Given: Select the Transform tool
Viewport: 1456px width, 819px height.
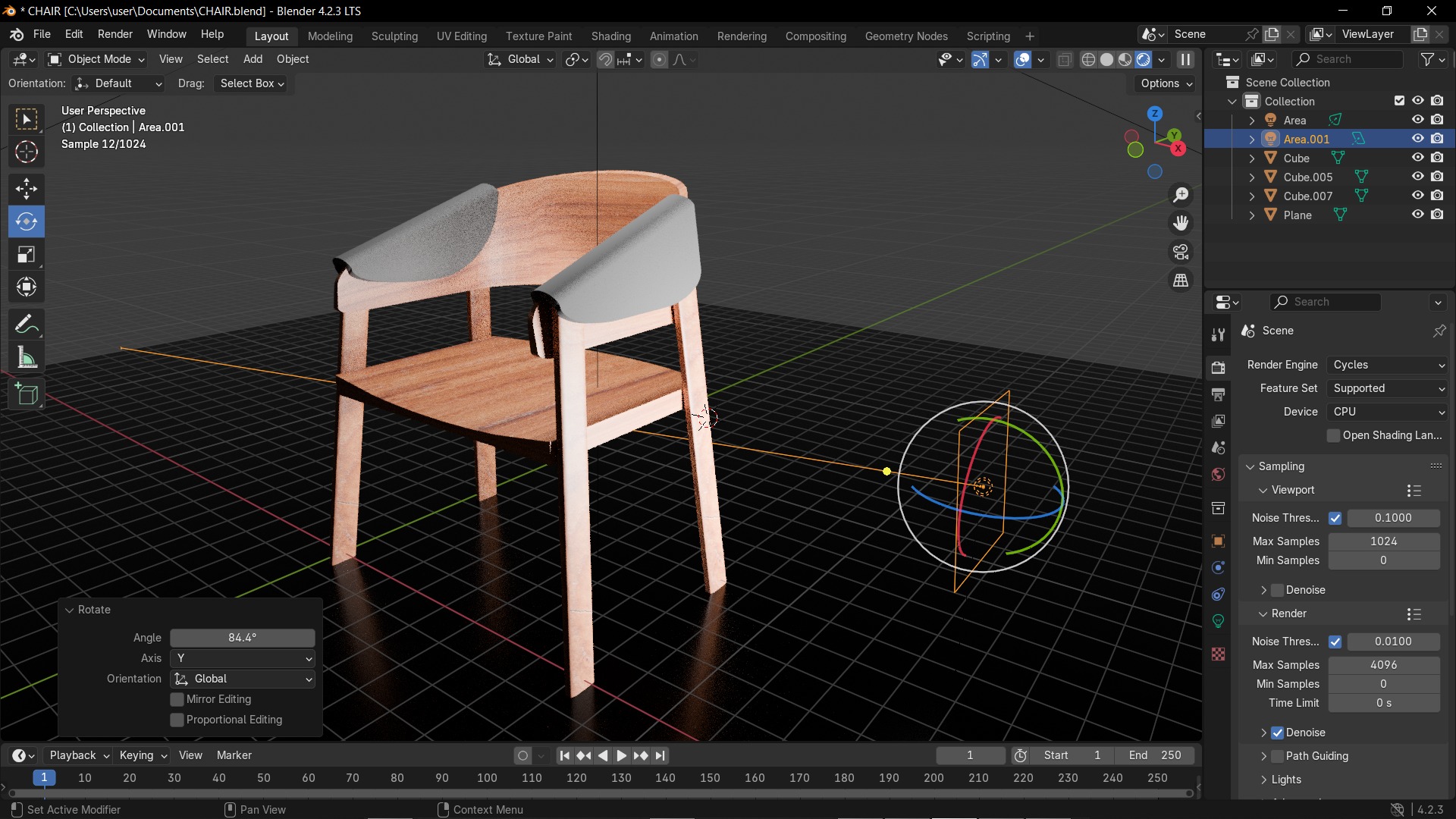Looking at the screenshot, I should point(27,287).
